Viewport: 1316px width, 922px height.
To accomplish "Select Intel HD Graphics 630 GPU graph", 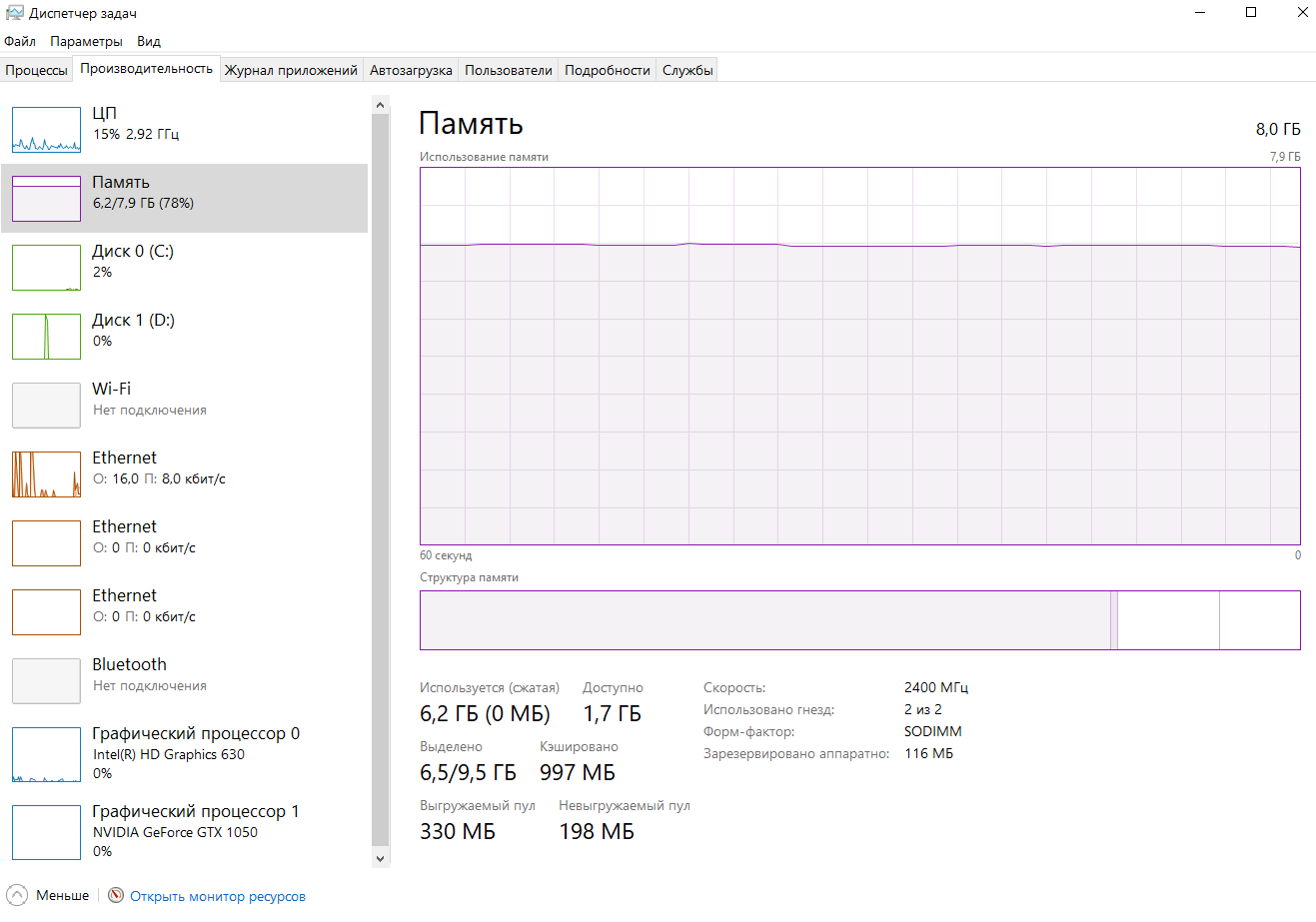I will (x=46, y=754).
